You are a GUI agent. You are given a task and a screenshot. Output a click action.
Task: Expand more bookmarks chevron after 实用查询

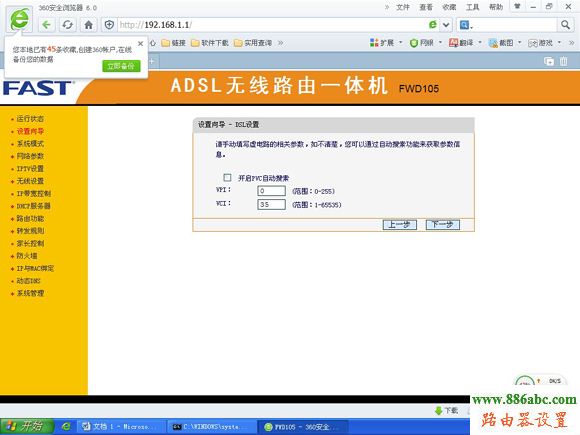coord(280,43)
